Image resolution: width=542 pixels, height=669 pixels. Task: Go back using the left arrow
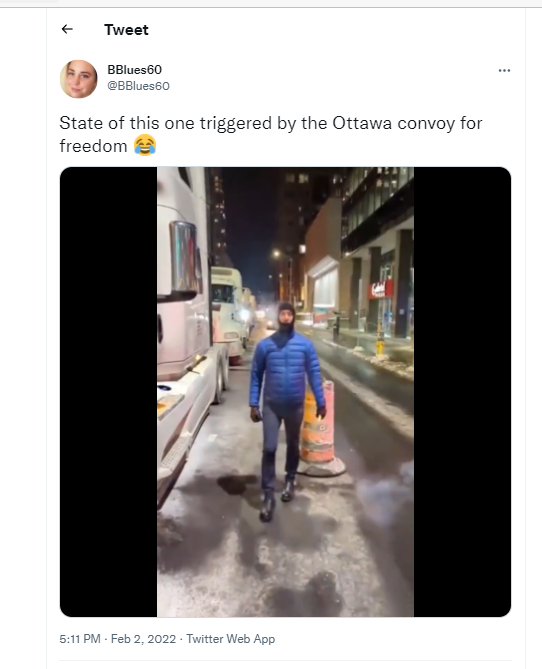point(67,29)
